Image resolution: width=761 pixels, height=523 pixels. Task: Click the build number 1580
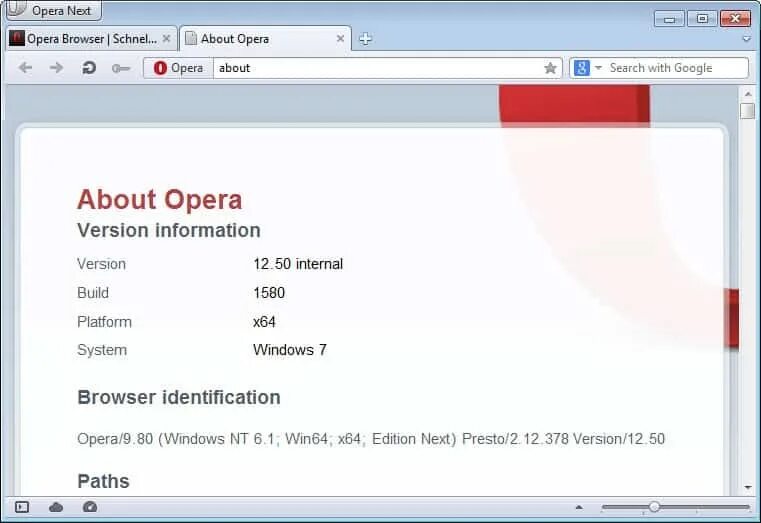click(269, 293)
